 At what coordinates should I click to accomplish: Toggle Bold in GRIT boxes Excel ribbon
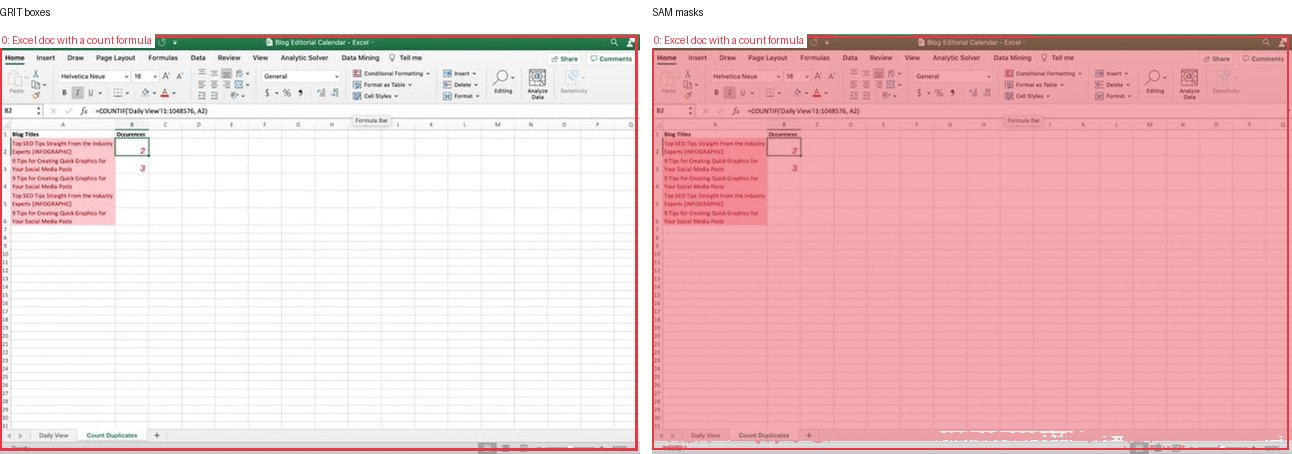tap(64, 93)
